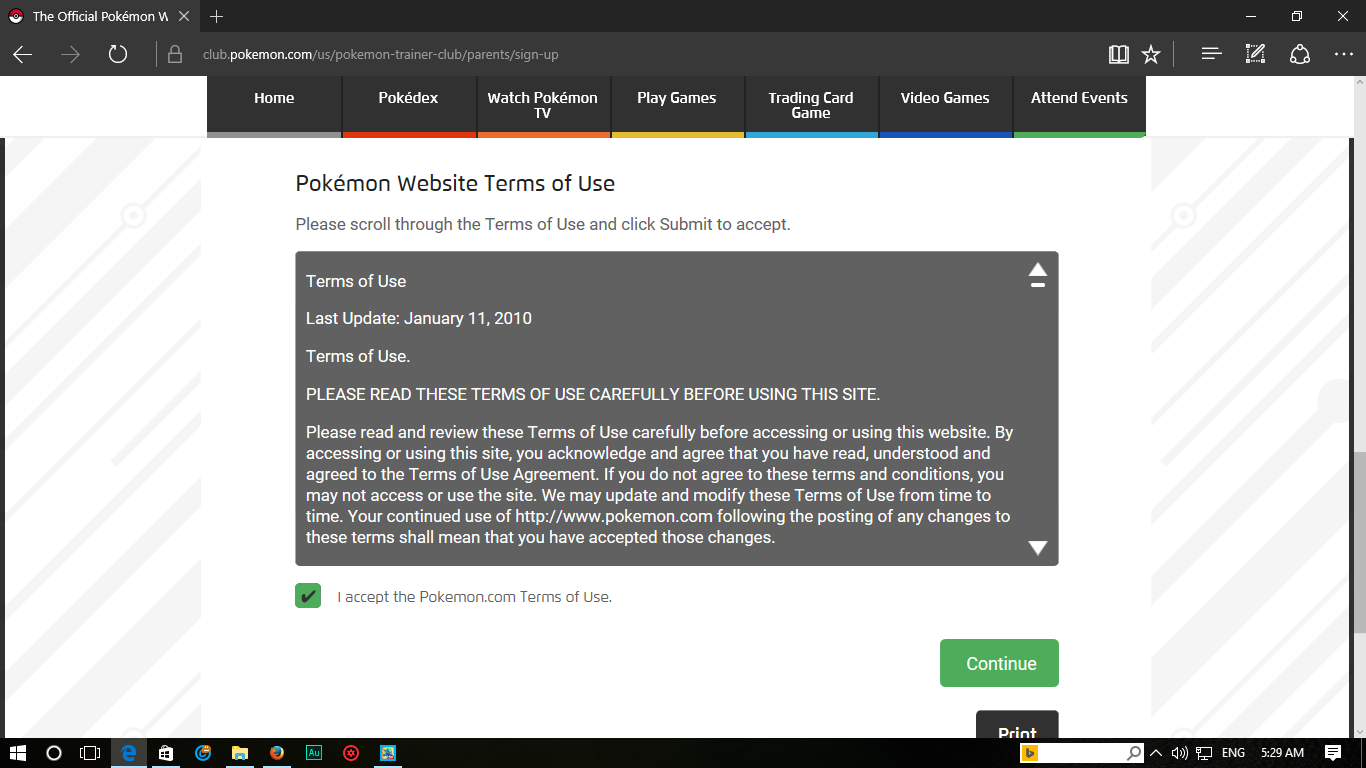This screenshot has width=1366, height=768.
Task: Click the 'Pokémon Website Terms of Use' heading
Action: coord(455,184)
